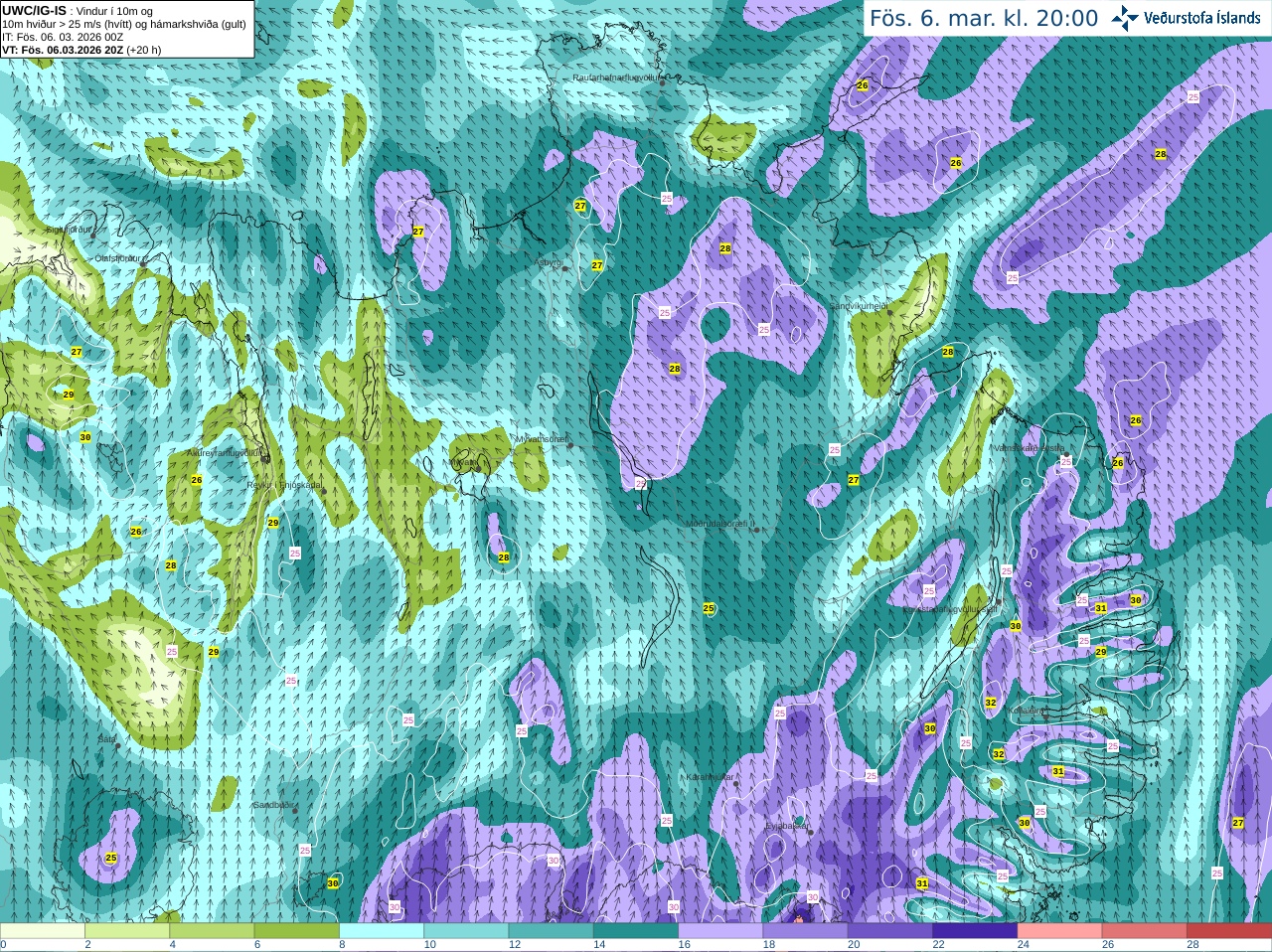The image size is (1272, 952).
Task: Click the legend tick label '0'
Action: click(x=3, y=945)
